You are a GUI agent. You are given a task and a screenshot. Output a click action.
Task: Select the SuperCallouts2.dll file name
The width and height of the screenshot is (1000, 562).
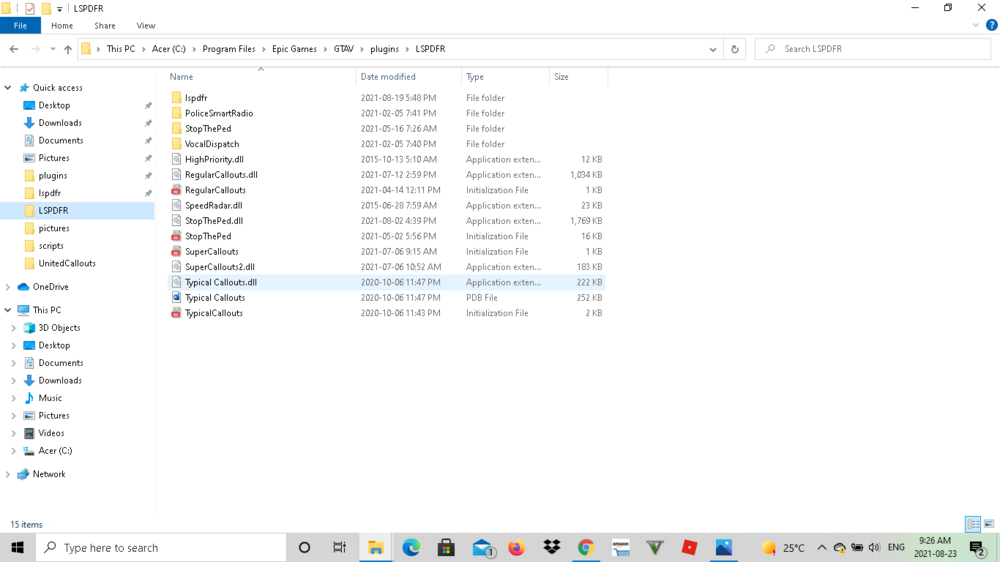coord(220,267)
